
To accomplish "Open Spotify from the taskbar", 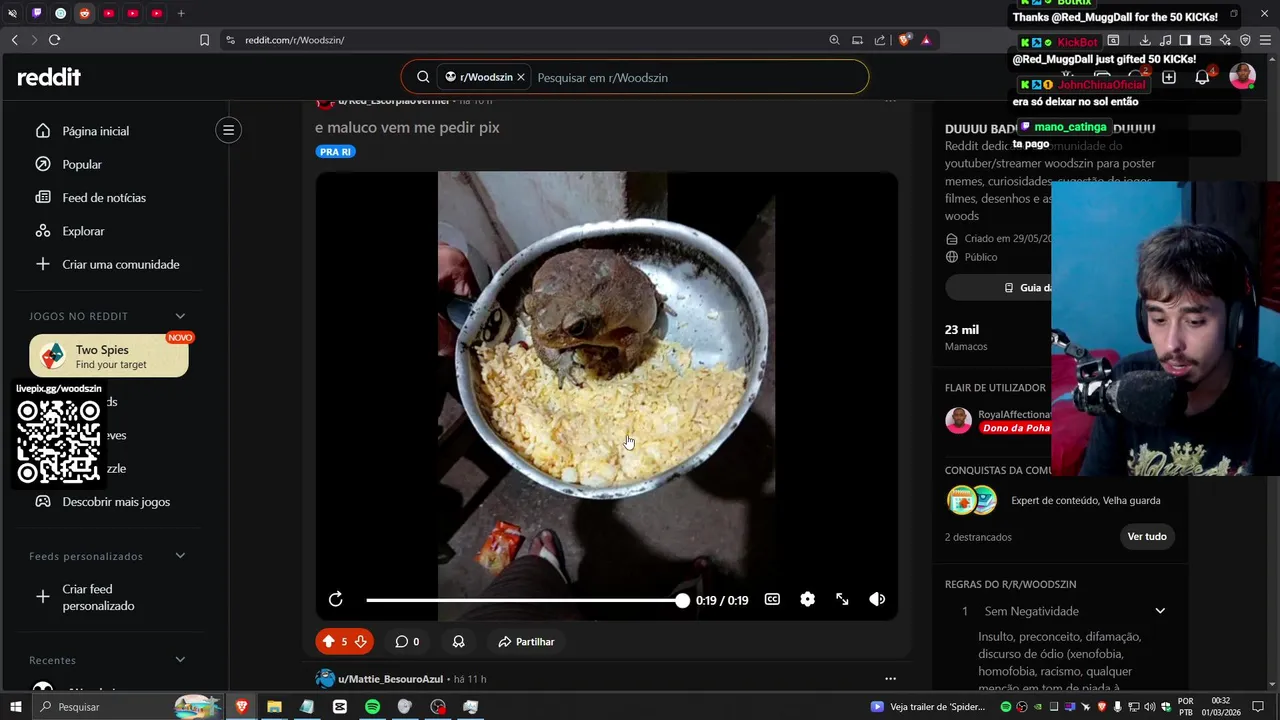I will [372, 707].
